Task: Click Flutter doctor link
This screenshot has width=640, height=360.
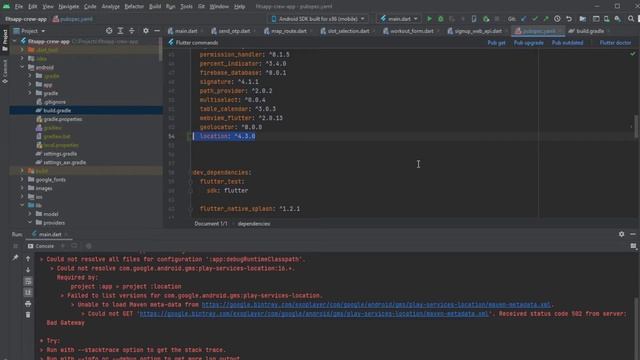Action: [615, 43]
